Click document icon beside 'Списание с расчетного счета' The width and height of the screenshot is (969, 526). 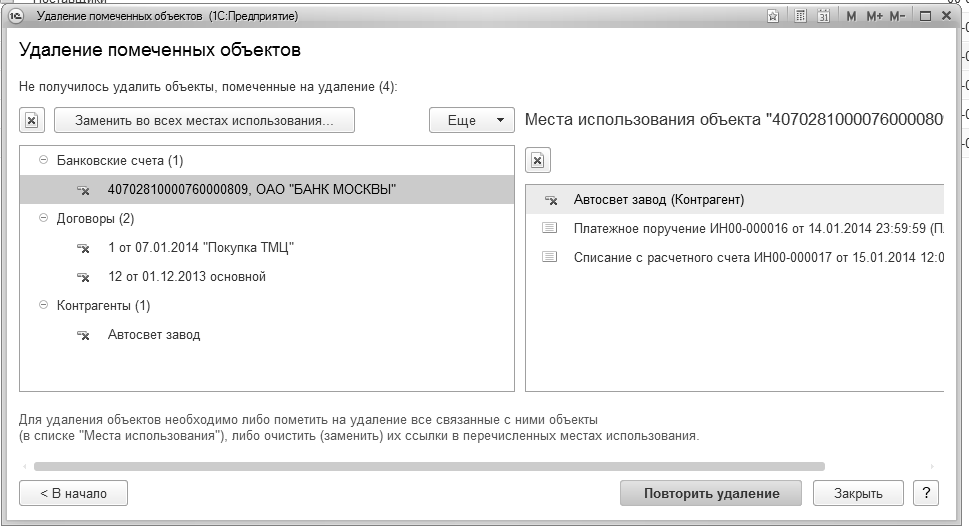549,257
